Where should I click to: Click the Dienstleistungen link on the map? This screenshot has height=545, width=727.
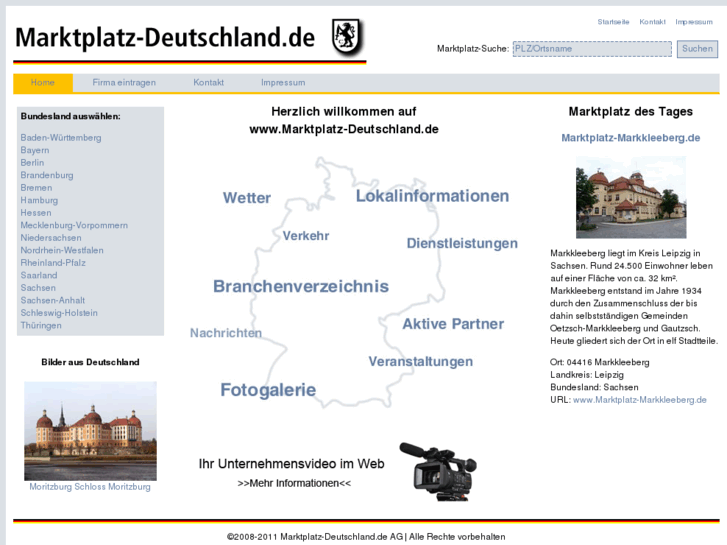462,244
